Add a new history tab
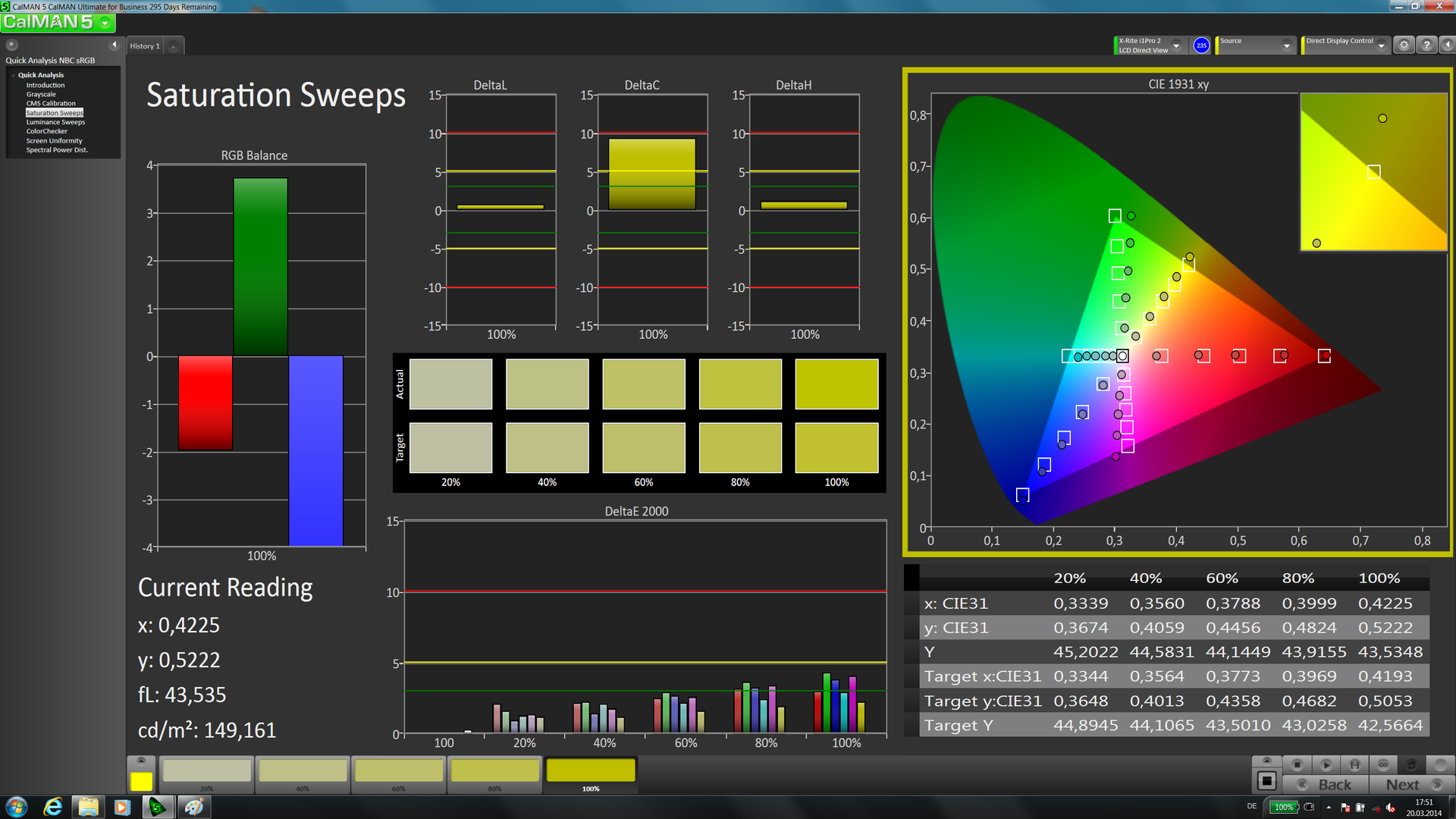 (x=174, y=46)
